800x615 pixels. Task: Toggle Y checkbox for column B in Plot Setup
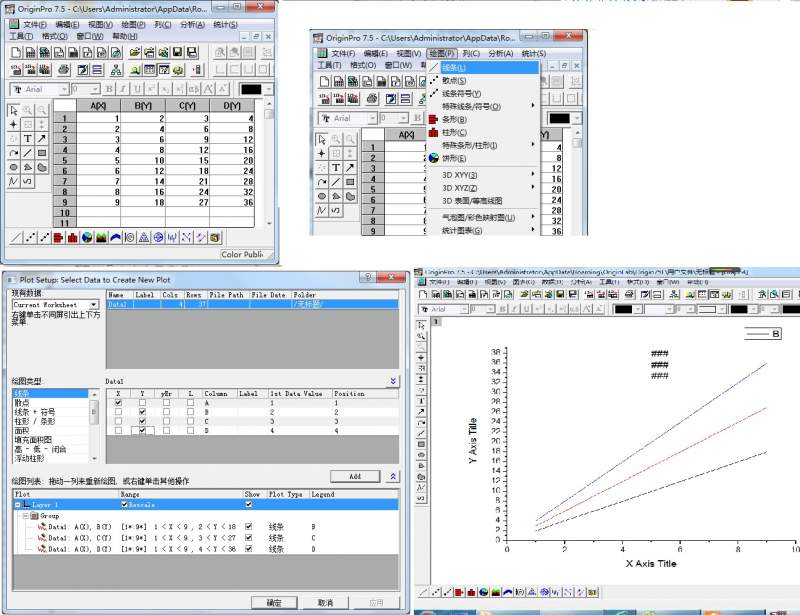pos(142,412)
